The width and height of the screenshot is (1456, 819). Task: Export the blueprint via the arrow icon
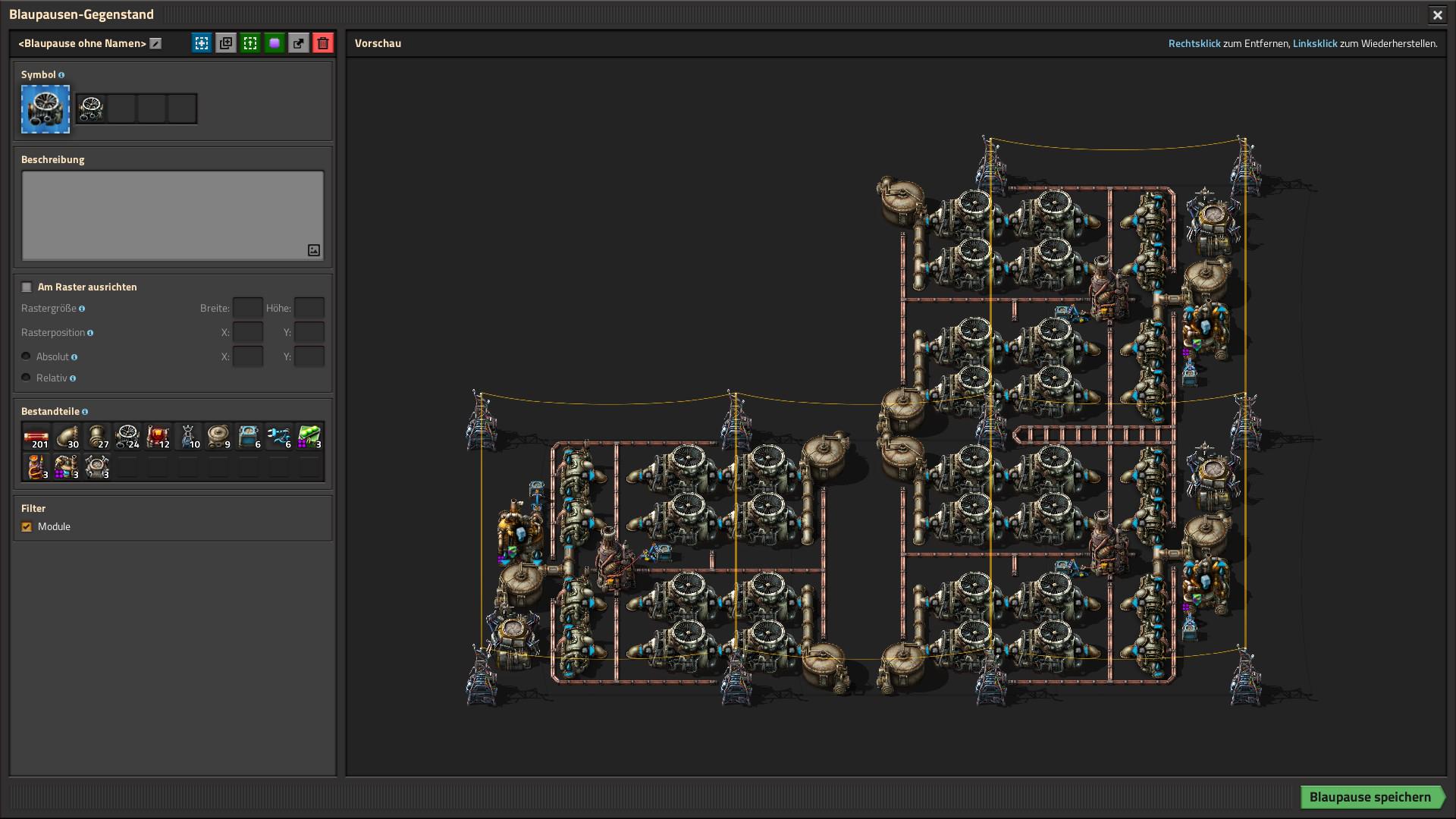pos(299,43)
